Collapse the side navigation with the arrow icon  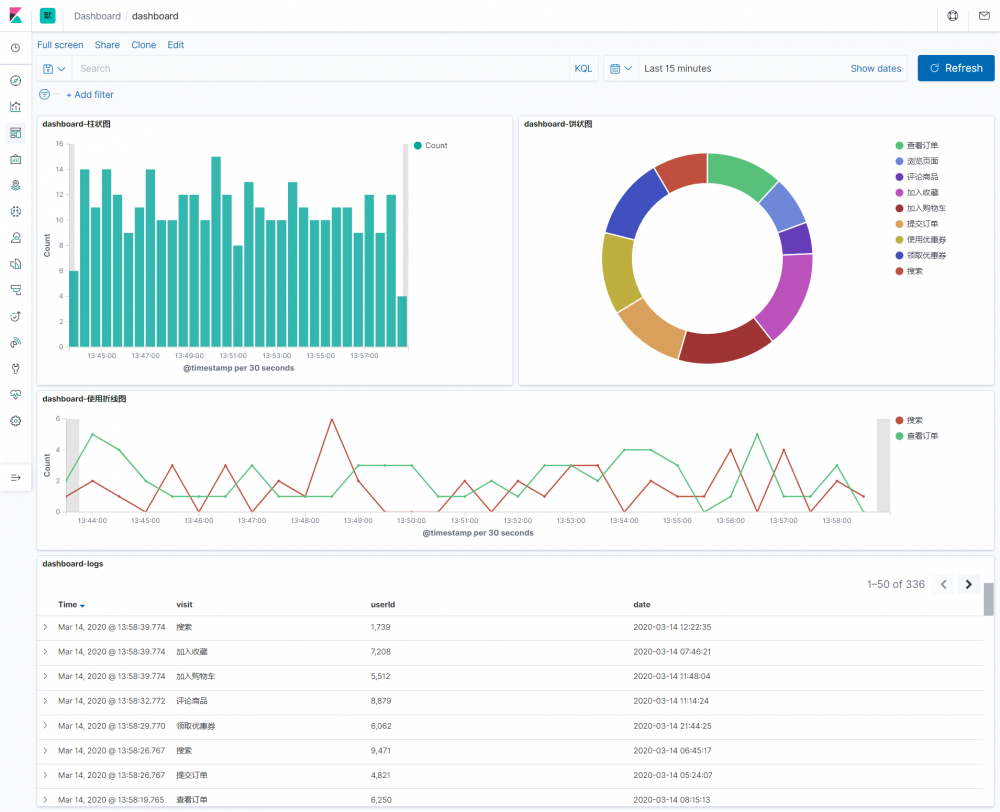pyautogui.click(x=15, y=478)
